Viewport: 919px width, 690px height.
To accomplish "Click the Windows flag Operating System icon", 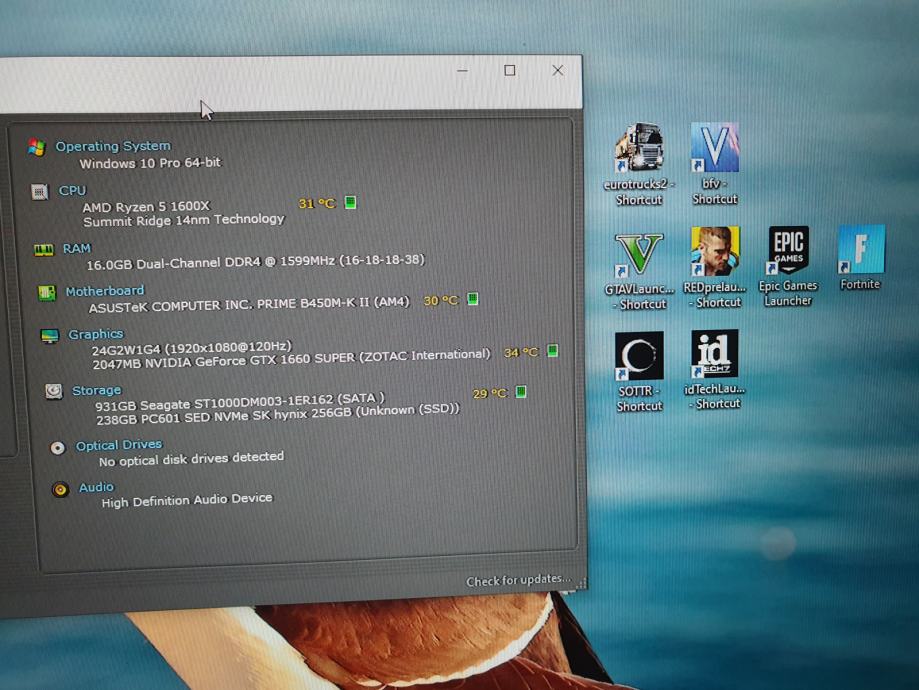I will pos(37,148).
